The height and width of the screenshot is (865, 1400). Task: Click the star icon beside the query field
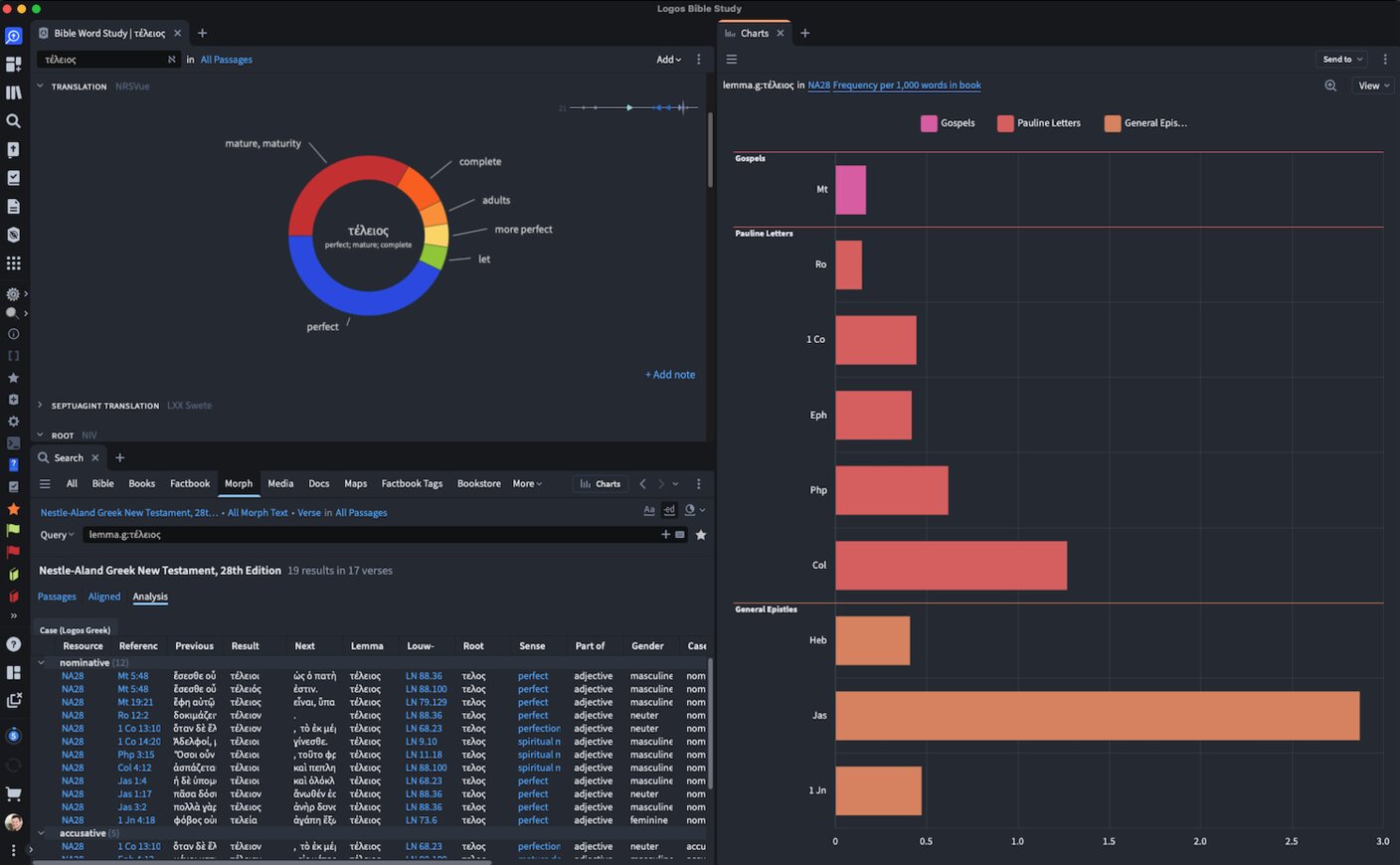pyautogui.click(x=701, y=535)
